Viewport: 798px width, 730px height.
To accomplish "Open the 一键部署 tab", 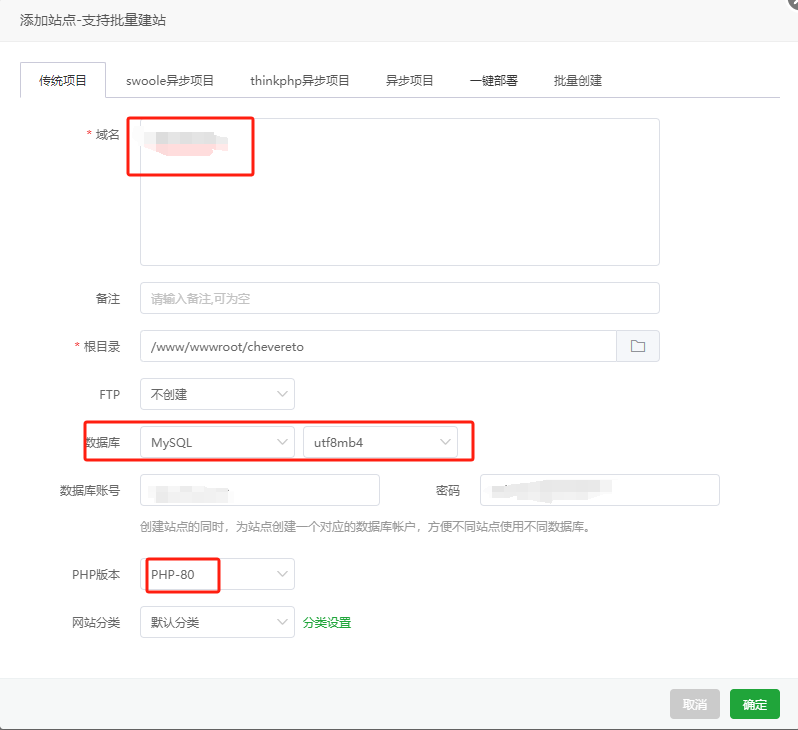I will tap(494, 80).
